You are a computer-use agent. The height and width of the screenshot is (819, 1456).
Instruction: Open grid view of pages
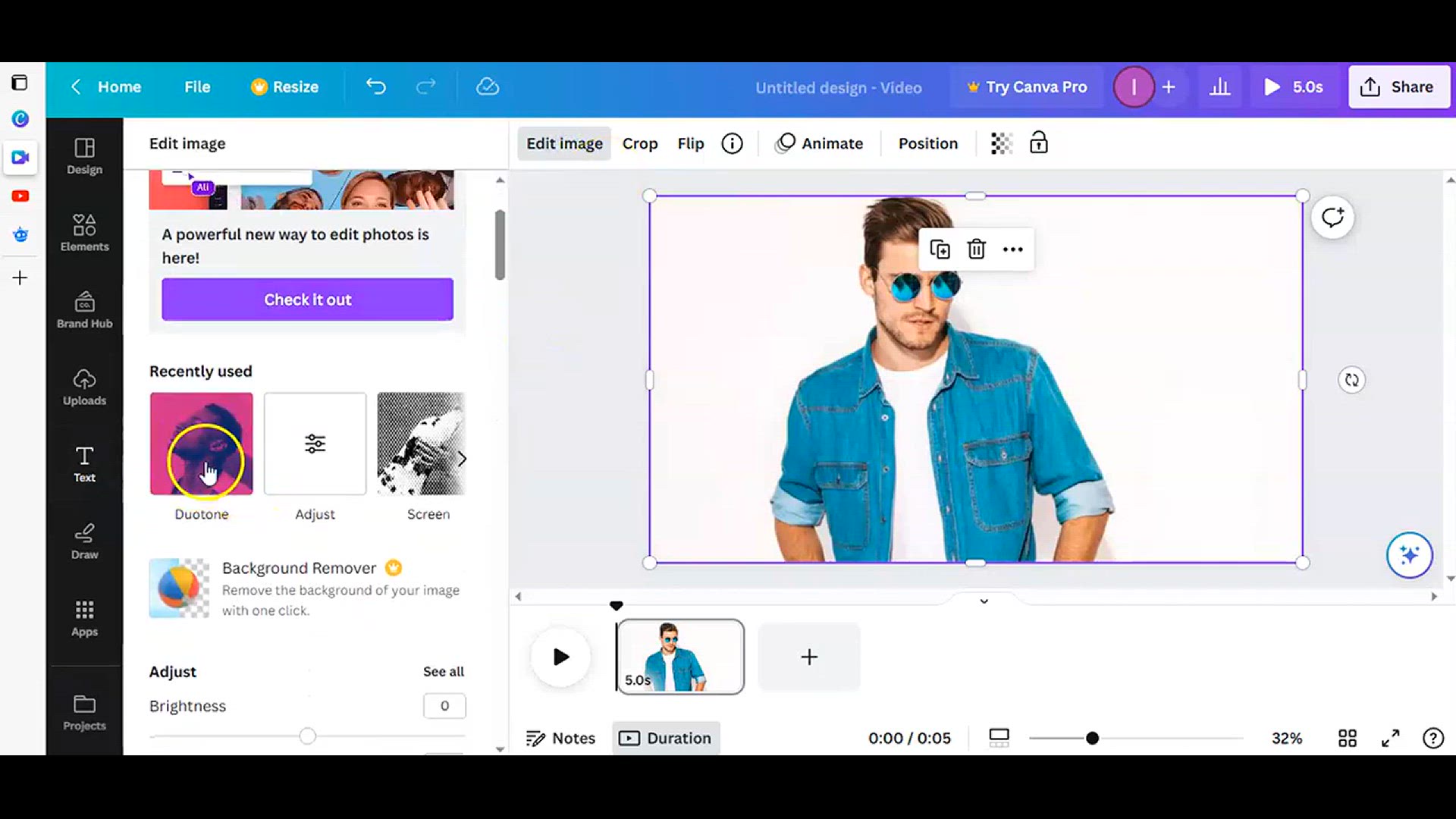1348,738
